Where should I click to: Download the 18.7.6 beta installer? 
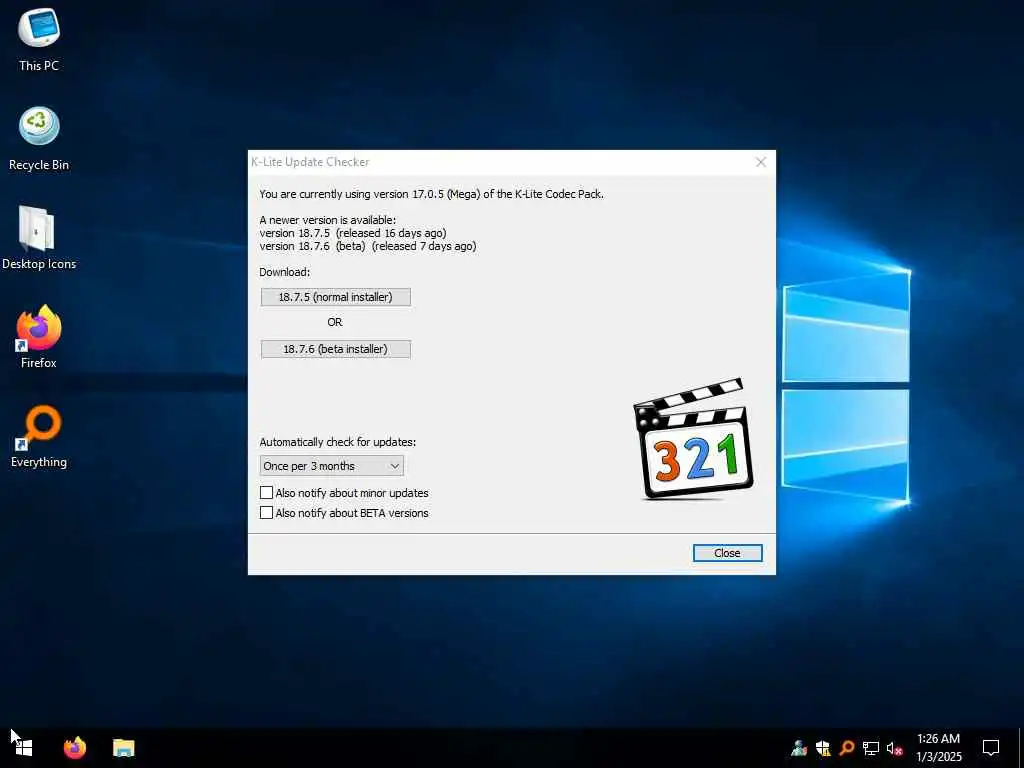[x=336, y=349]
